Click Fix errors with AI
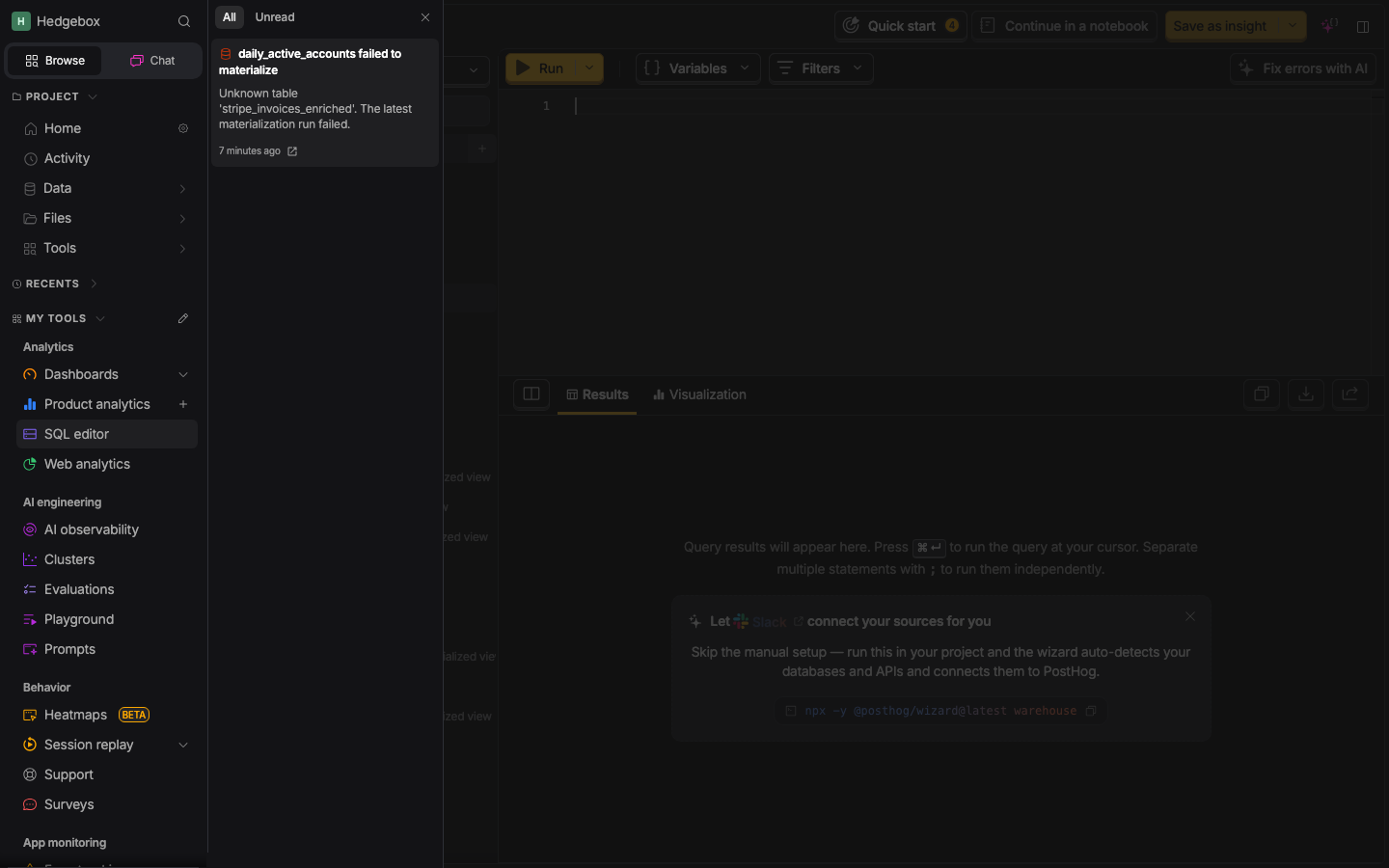Viewport: 1389px width, 868px height. click(x=1302, y=68)
